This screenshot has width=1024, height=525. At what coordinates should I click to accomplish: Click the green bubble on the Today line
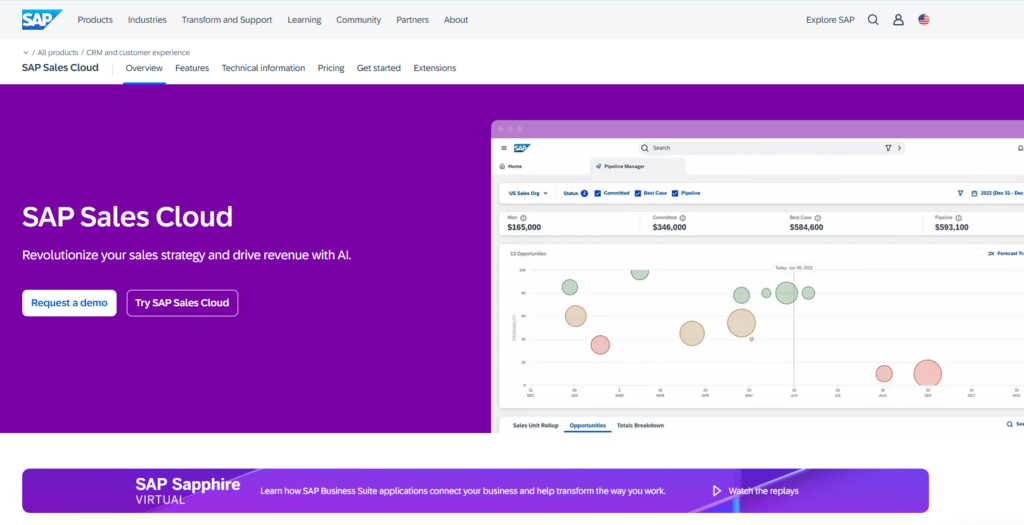[x=787, y=293]
